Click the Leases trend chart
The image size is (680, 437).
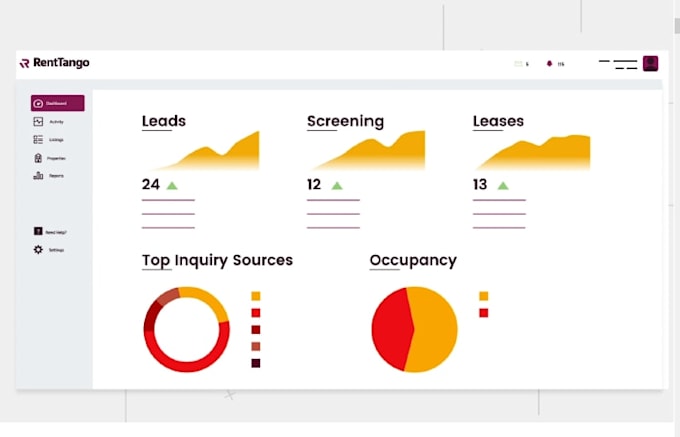point(534,152)
